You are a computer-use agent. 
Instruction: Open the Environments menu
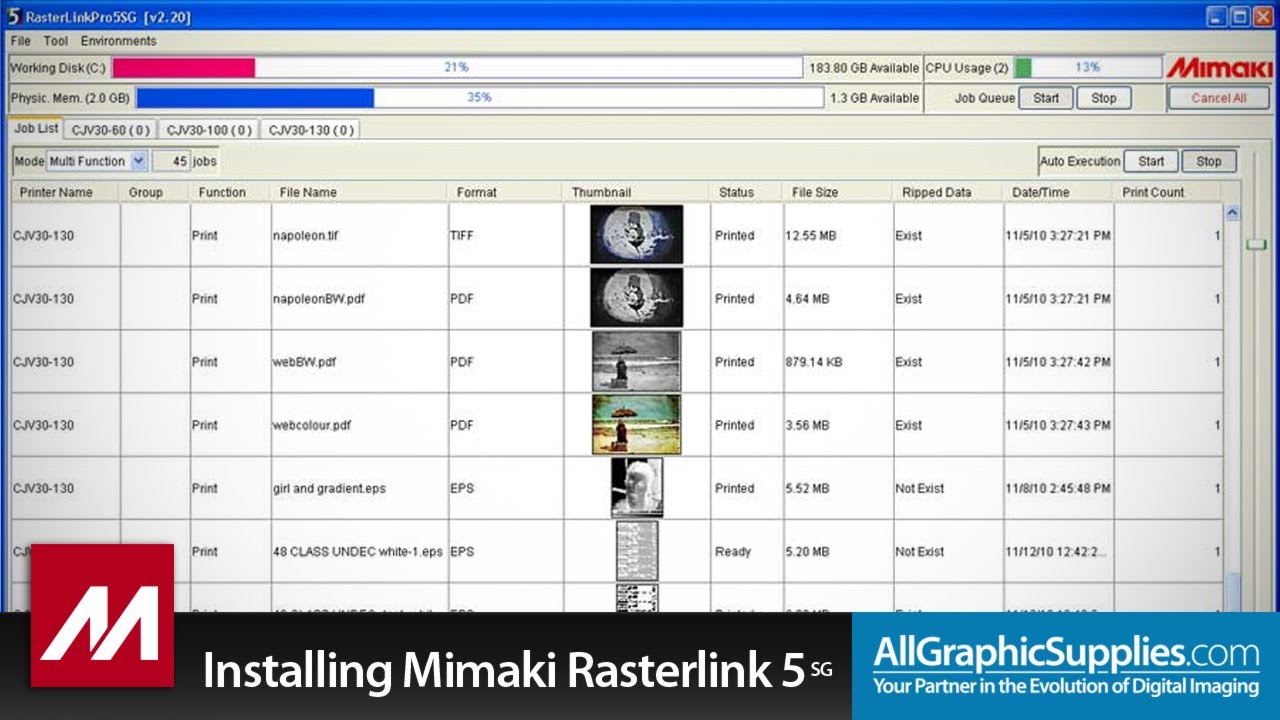click(x=119, y=41)
